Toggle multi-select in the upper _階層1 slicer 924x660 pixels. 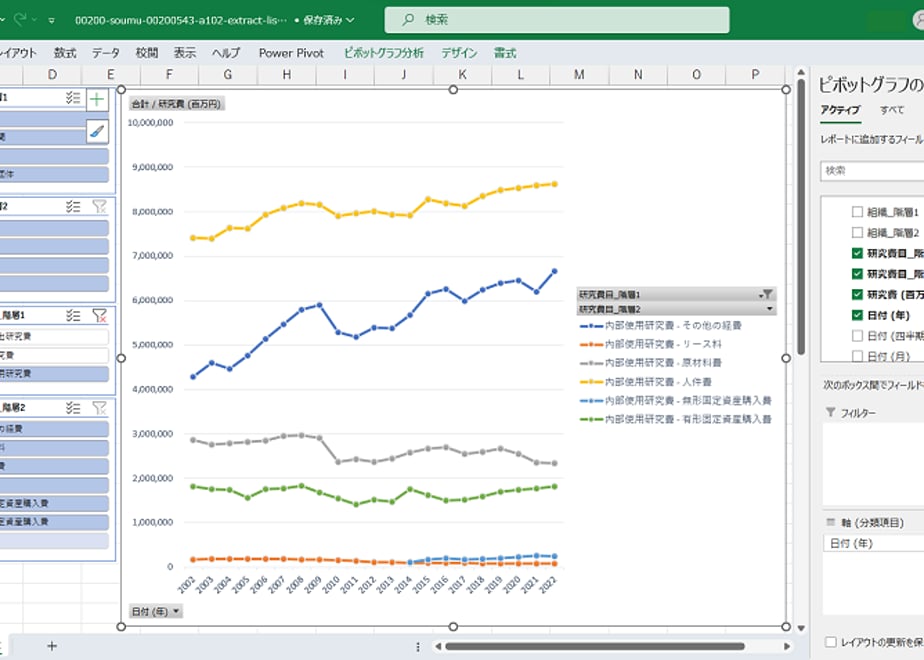73,315
